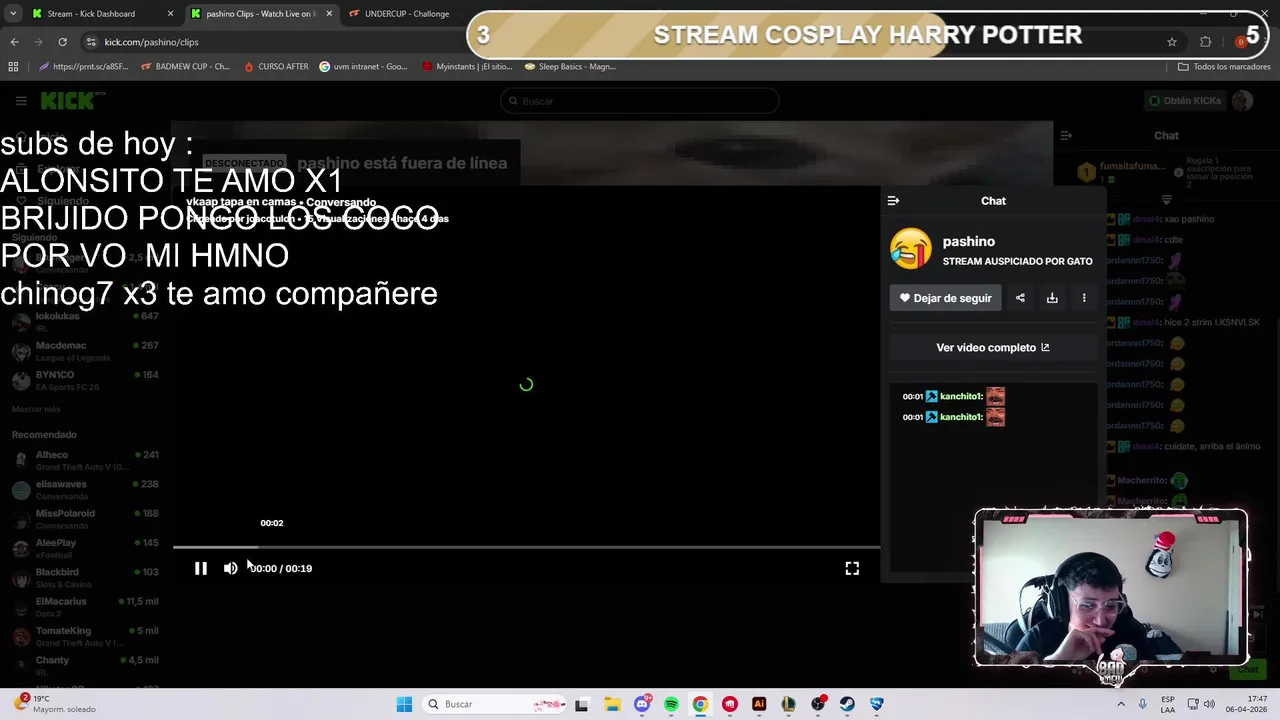Select the pashino Clips tab

261,14
